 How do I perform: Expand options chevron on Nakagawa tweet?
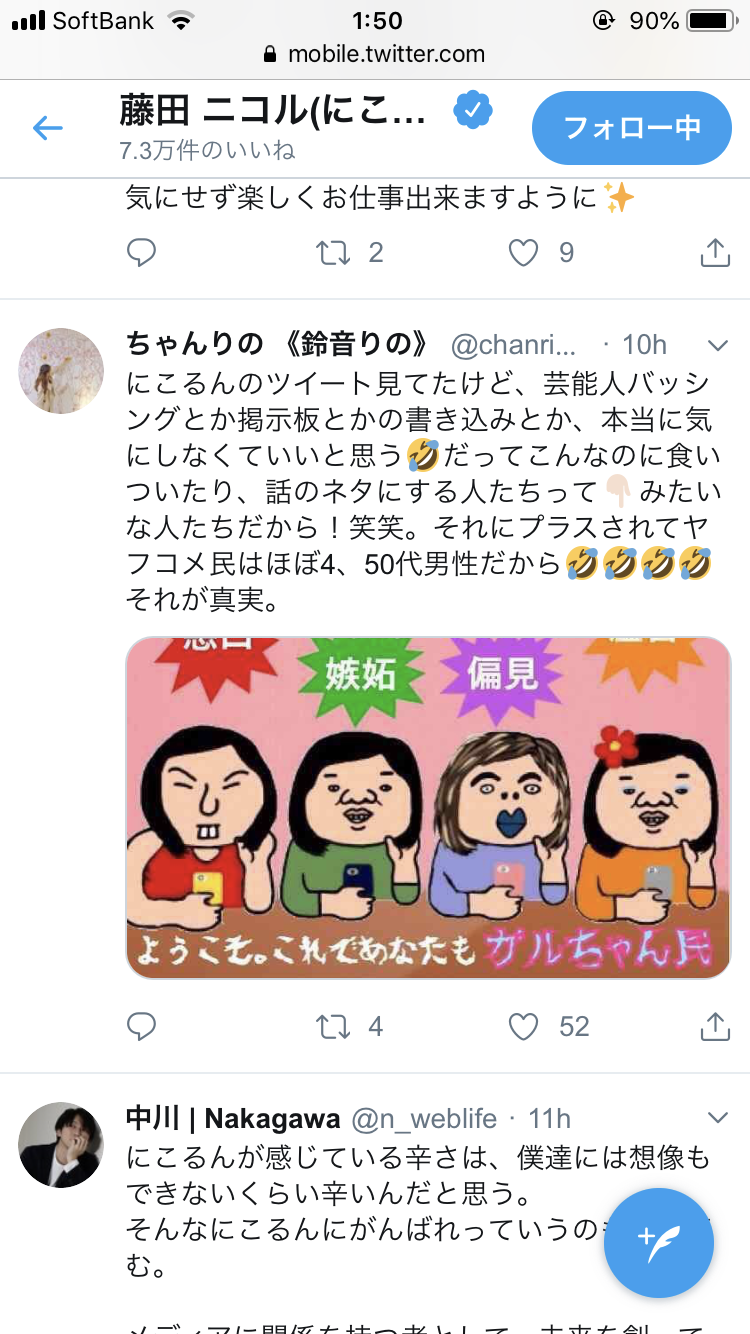[x=718, y=1118]
